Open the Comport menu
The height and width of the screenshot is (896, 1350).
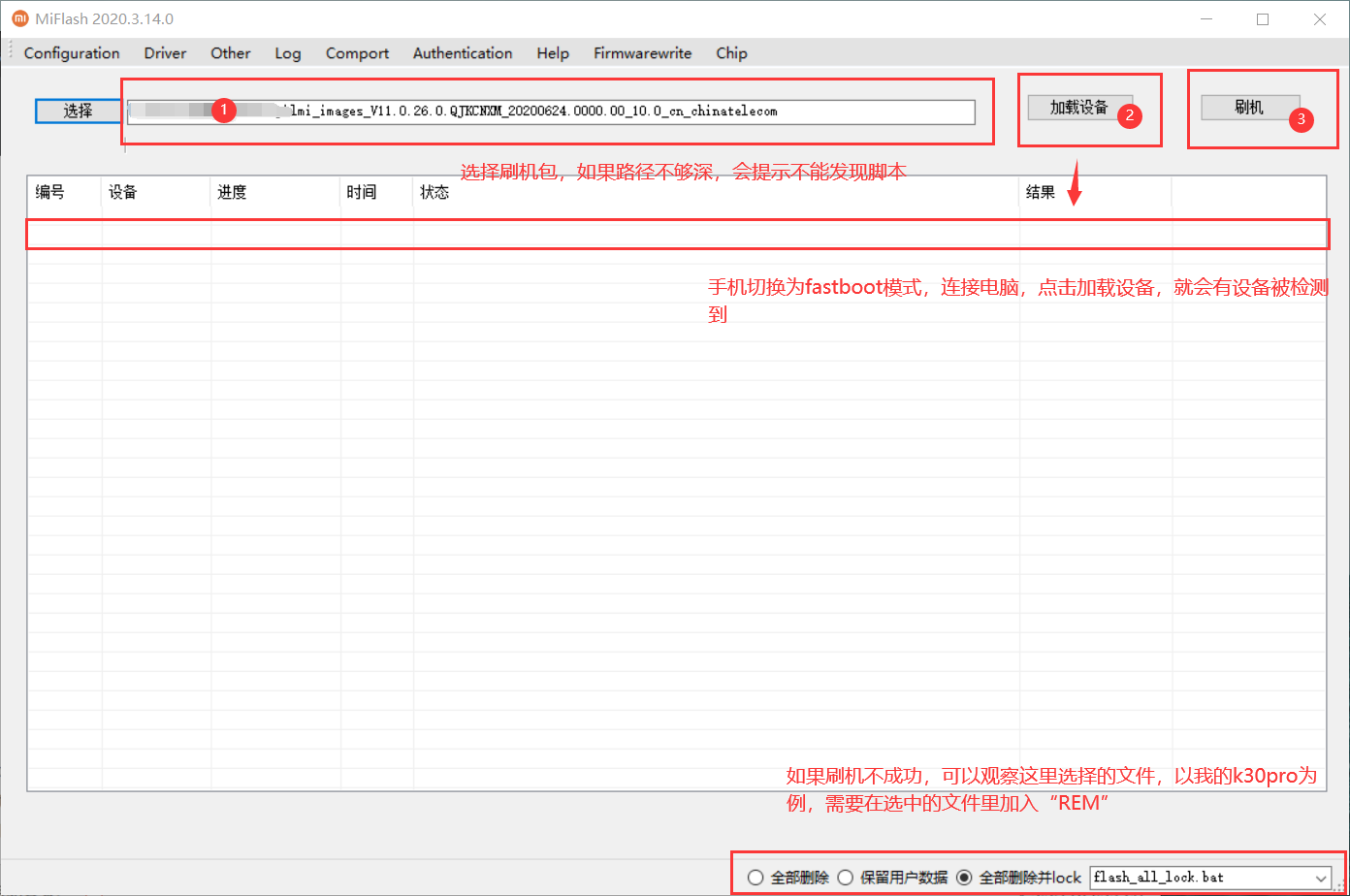(357, 53)
